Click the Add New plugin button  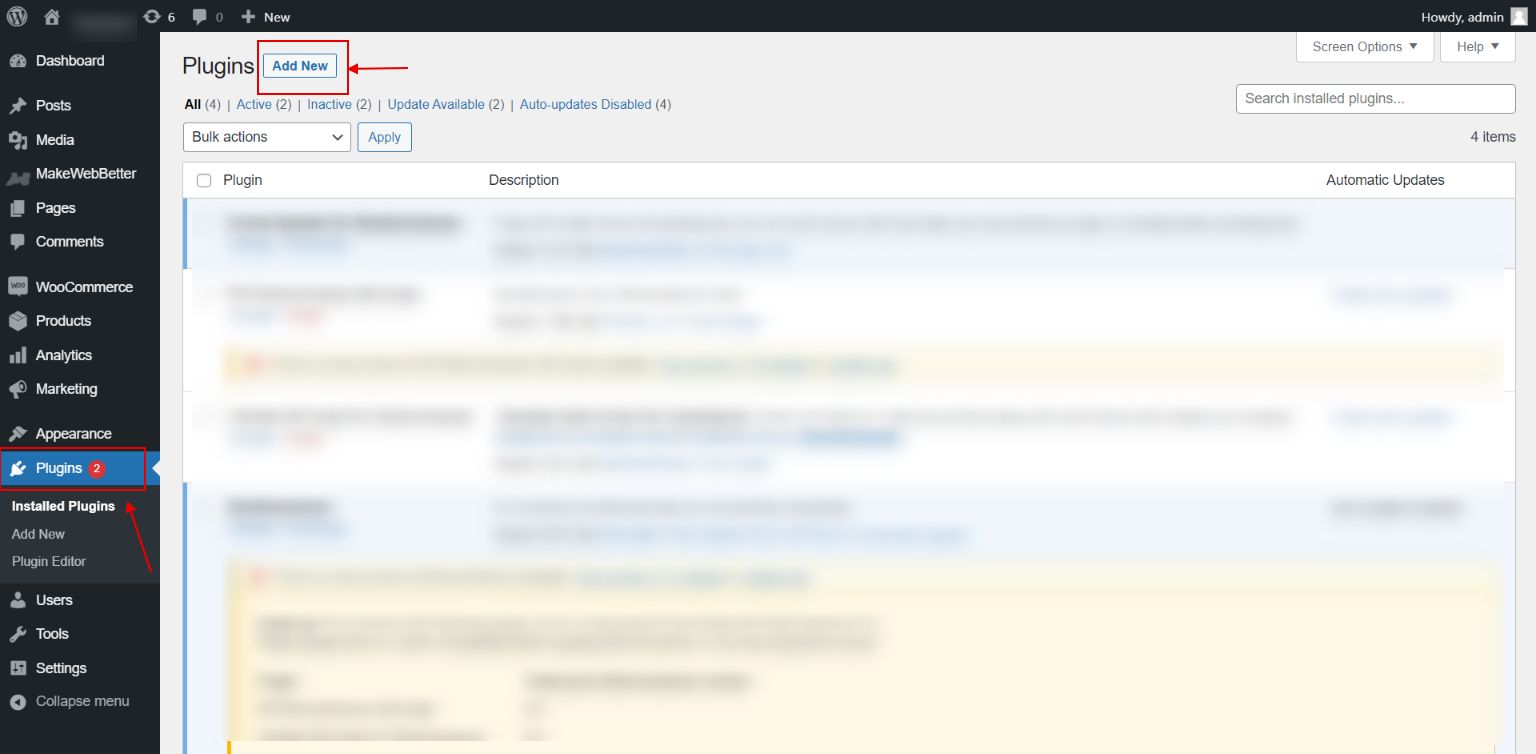pyautogui.click(x=300, y=66)
